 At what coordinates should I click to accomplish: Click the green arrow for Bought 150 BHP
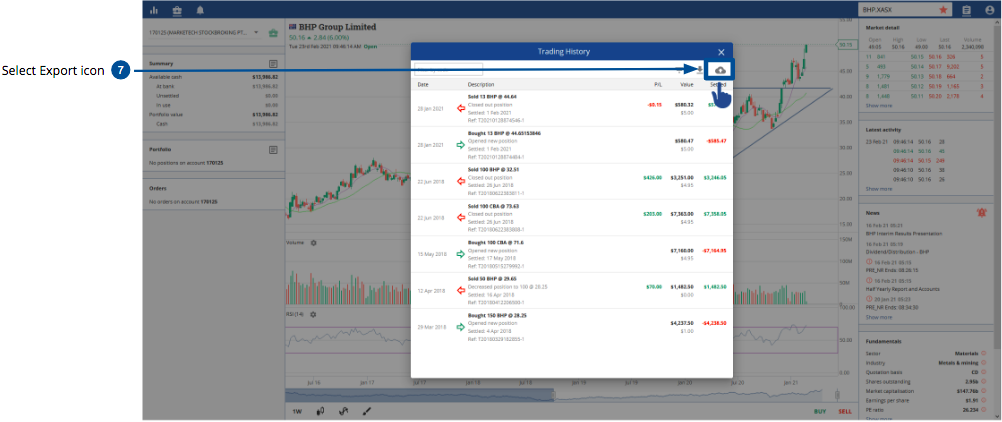(x=461, y=327)
